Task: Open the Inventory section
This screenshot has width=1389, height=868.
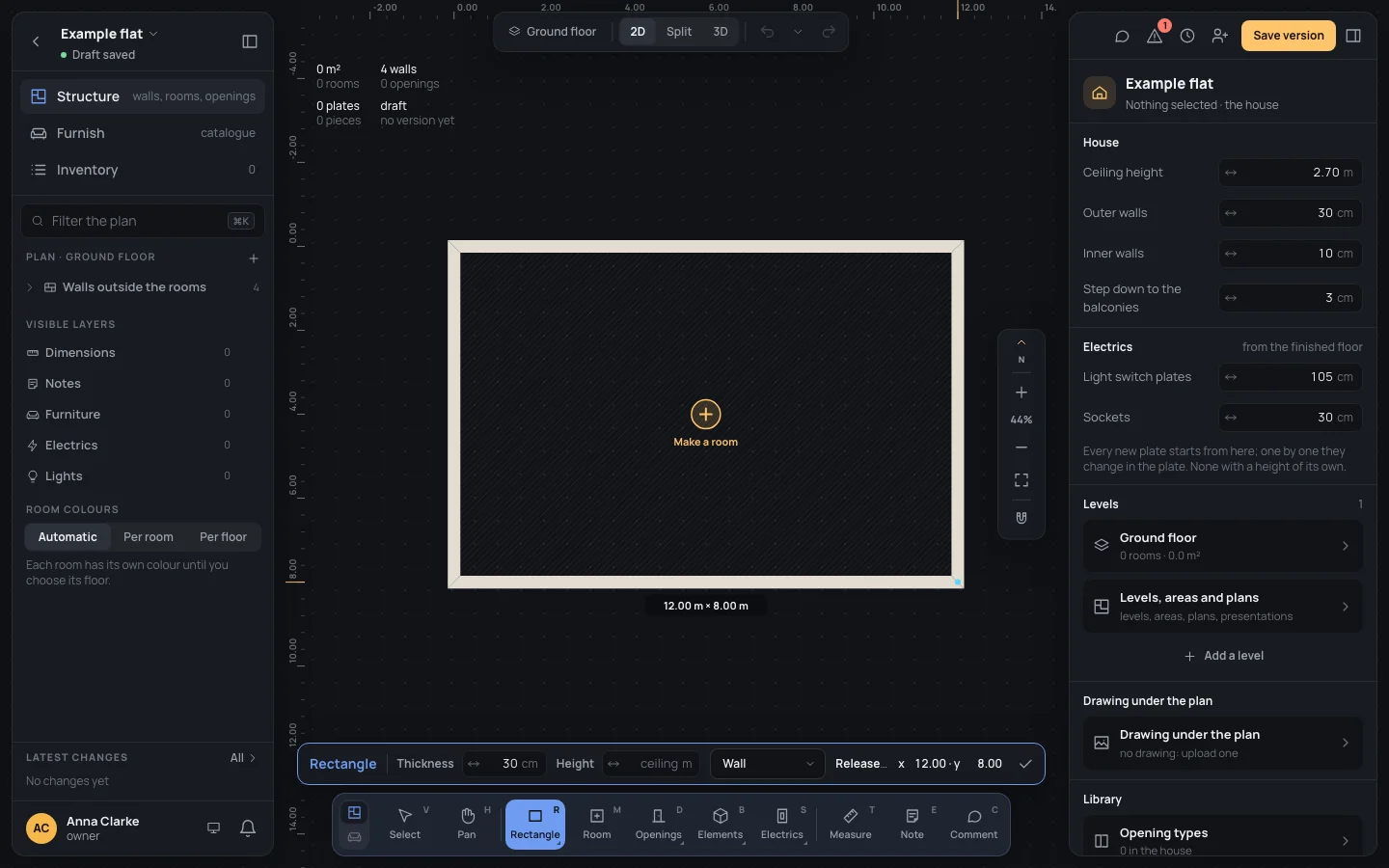Action: pyautogui.click(x=143, y=170)
